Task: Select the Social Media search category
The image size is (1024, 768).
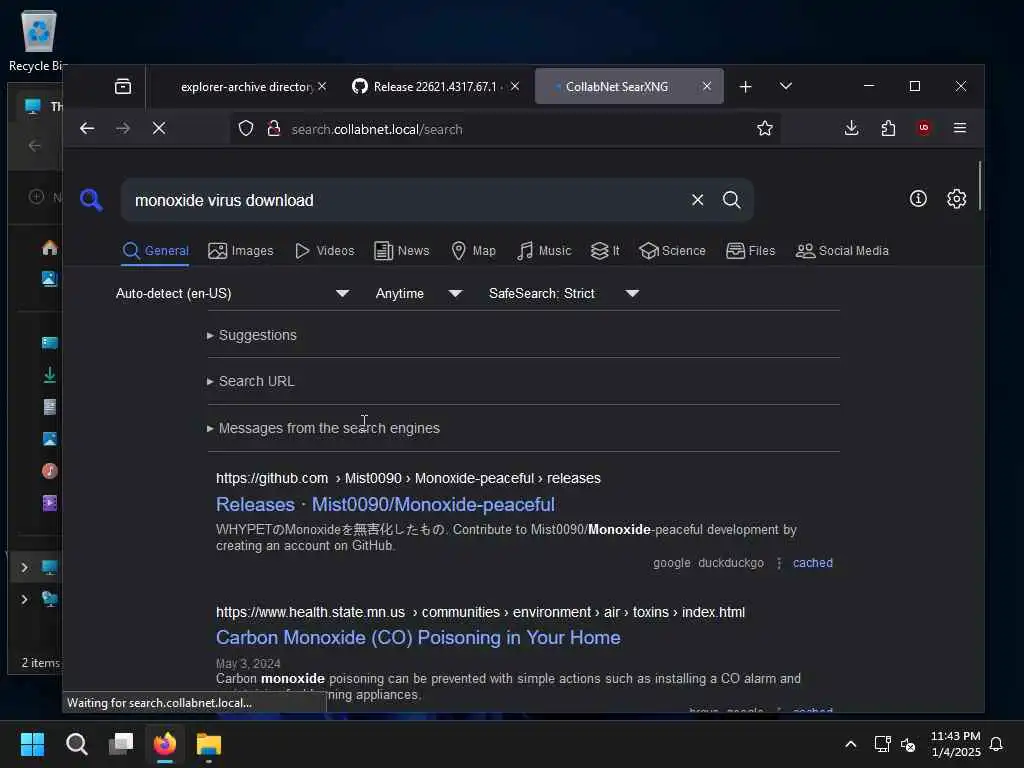Action: (x=842, y=251)
